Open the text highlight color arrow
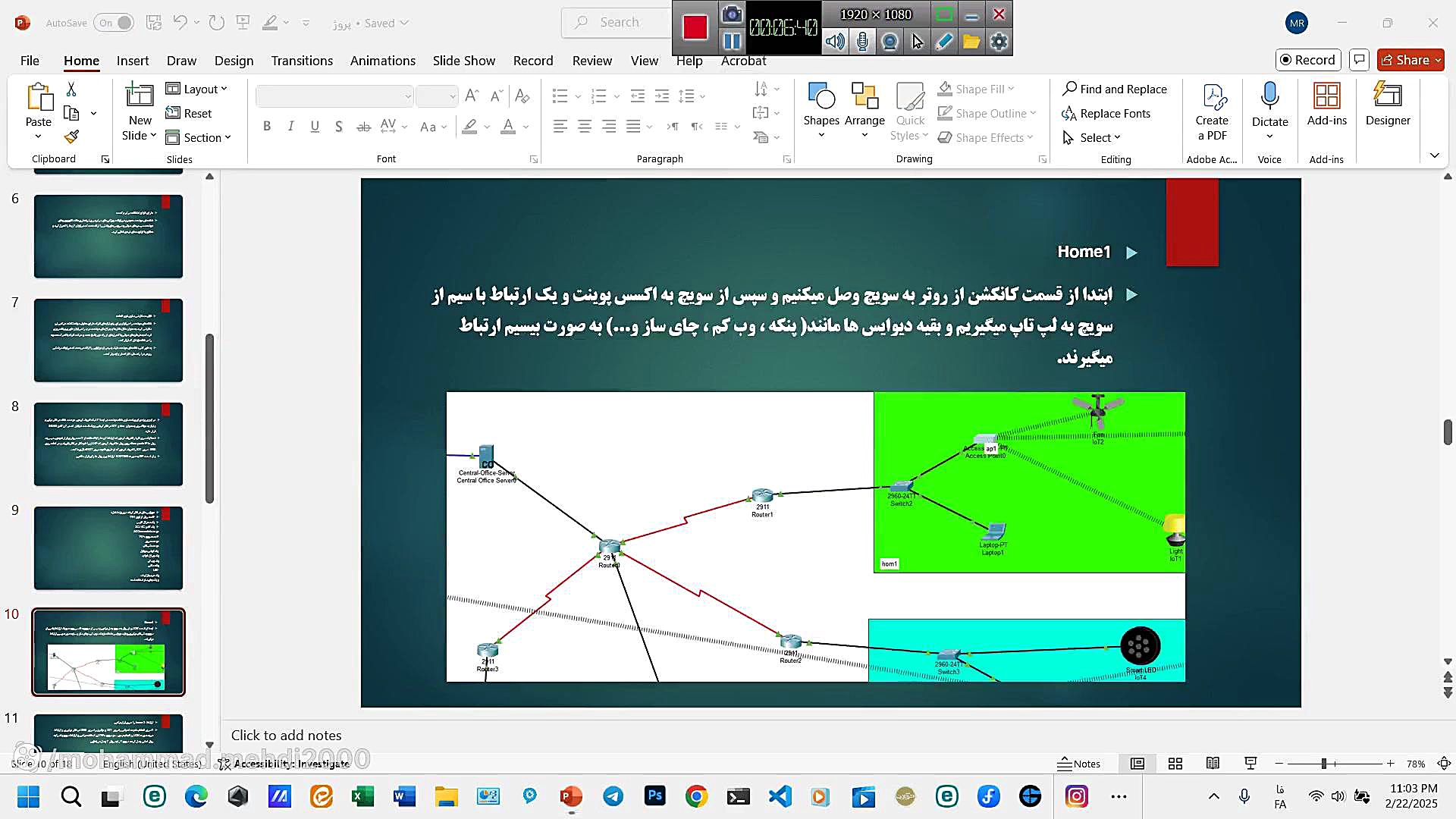This screenshot has width=1456, height=819. (x=487, y=127)
